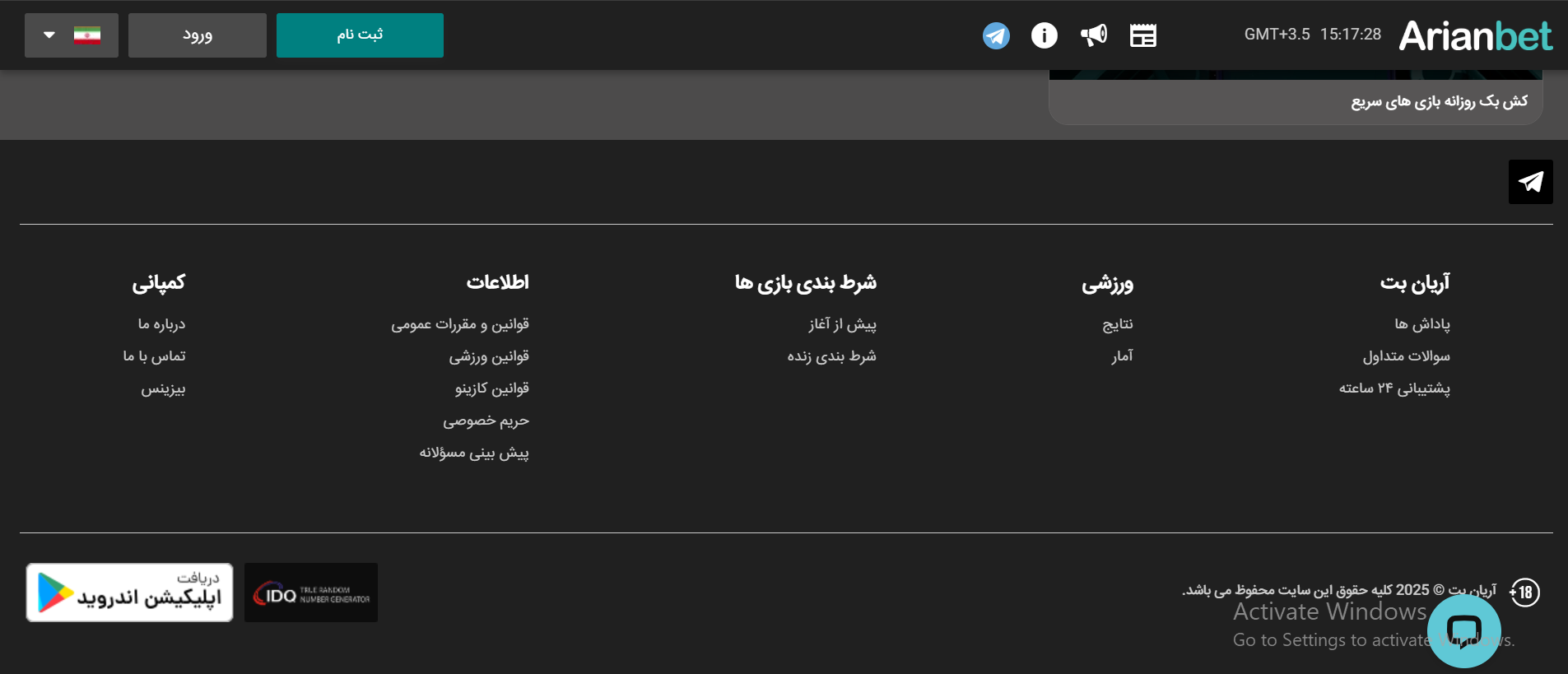The width and height of the screenshot is (1568, 674).
Task: Click the 2025 copyright notice text
Action: tap(1339, 590)
